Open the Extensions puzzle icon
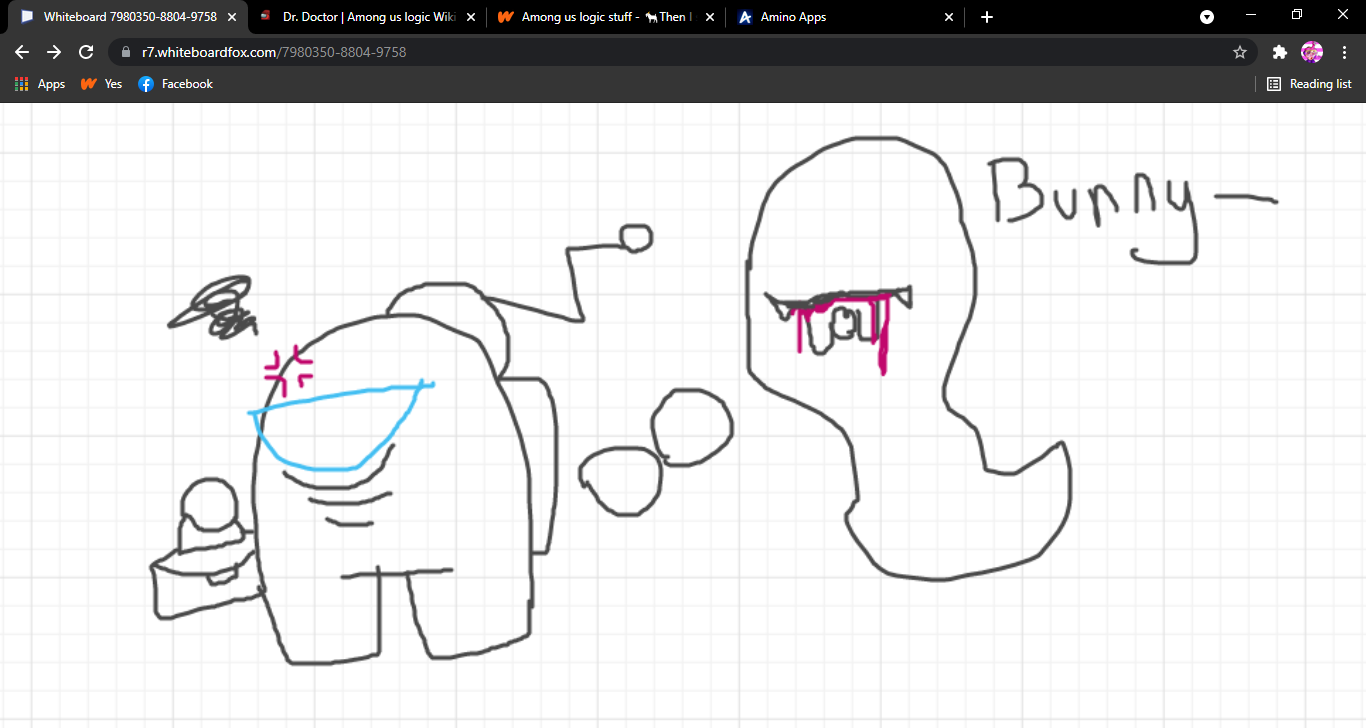This screenshot has height=728, width=1366. (1279, 52)
